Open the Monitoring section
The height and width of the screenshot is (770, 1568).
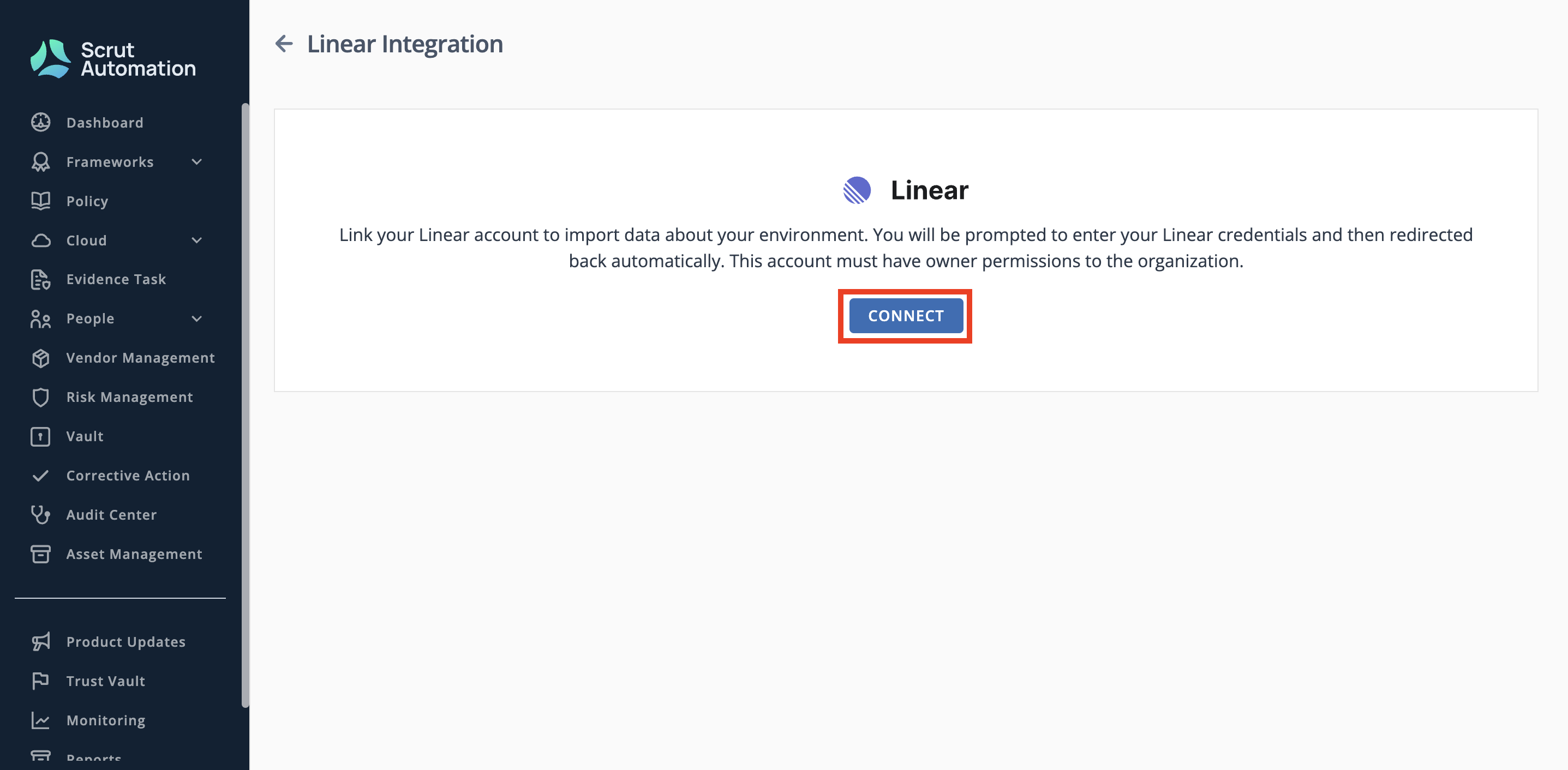(x=88, y=720)
